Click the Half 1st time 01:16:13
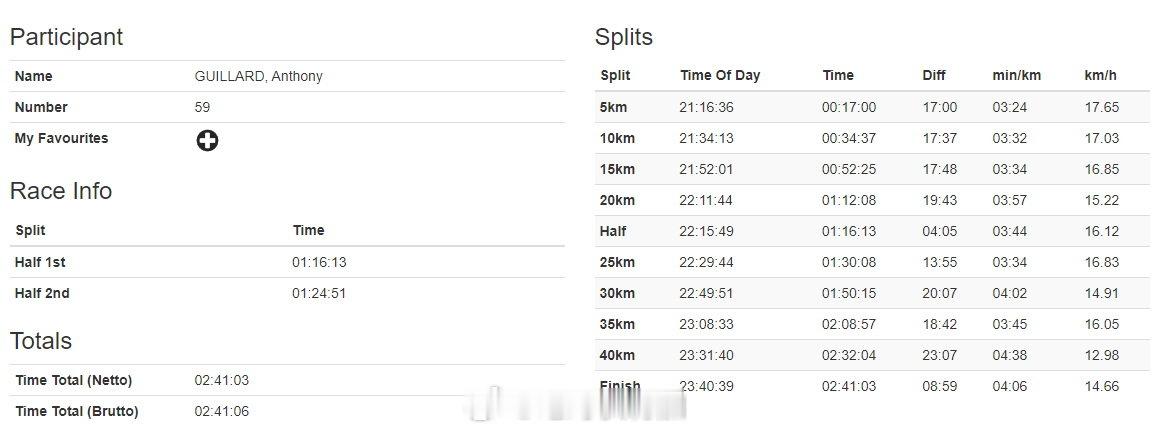 (x=319, y=262)
